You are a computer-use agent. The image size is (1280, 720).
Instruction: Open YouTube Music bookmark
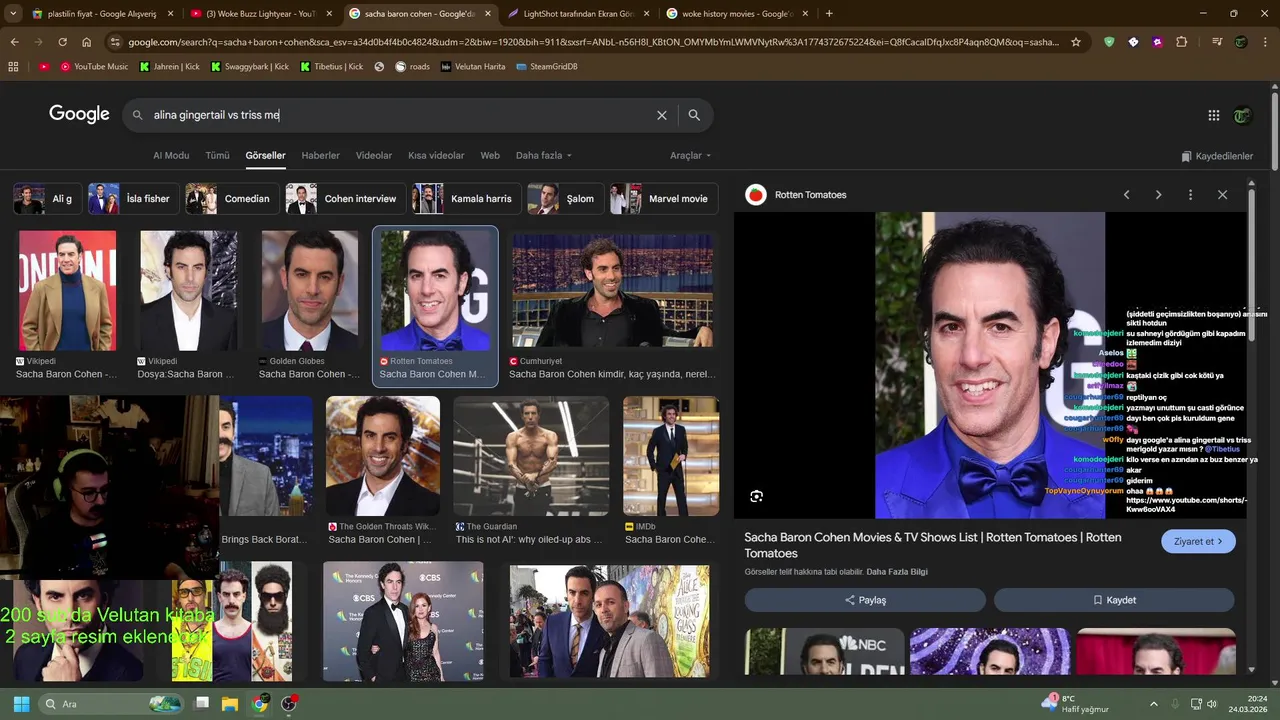click(94, 67)
